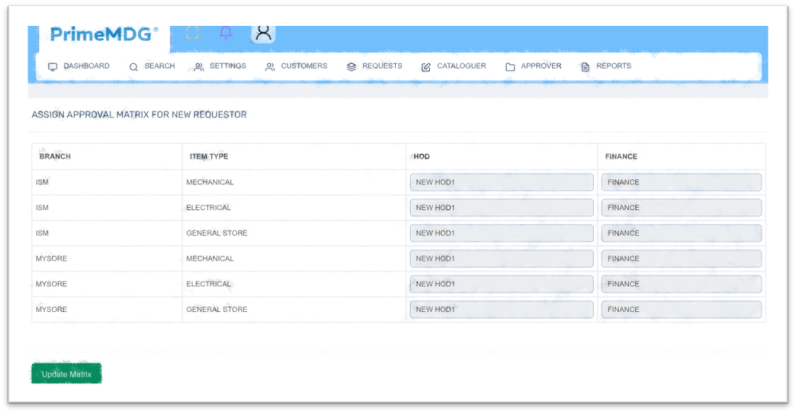Click the Search magnifier icon
The image size is (796, 413).
pyautogui.click(x=133, y=67)
